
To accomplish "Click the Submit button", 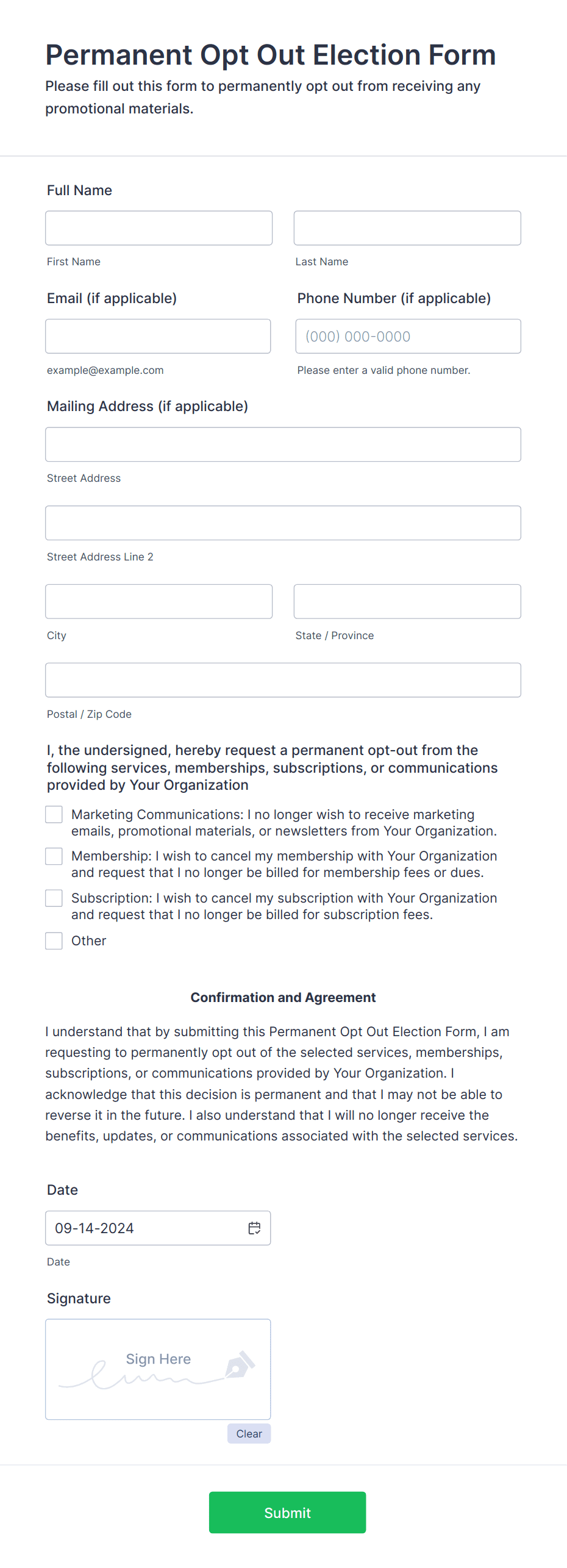I will coord(287,1512).
